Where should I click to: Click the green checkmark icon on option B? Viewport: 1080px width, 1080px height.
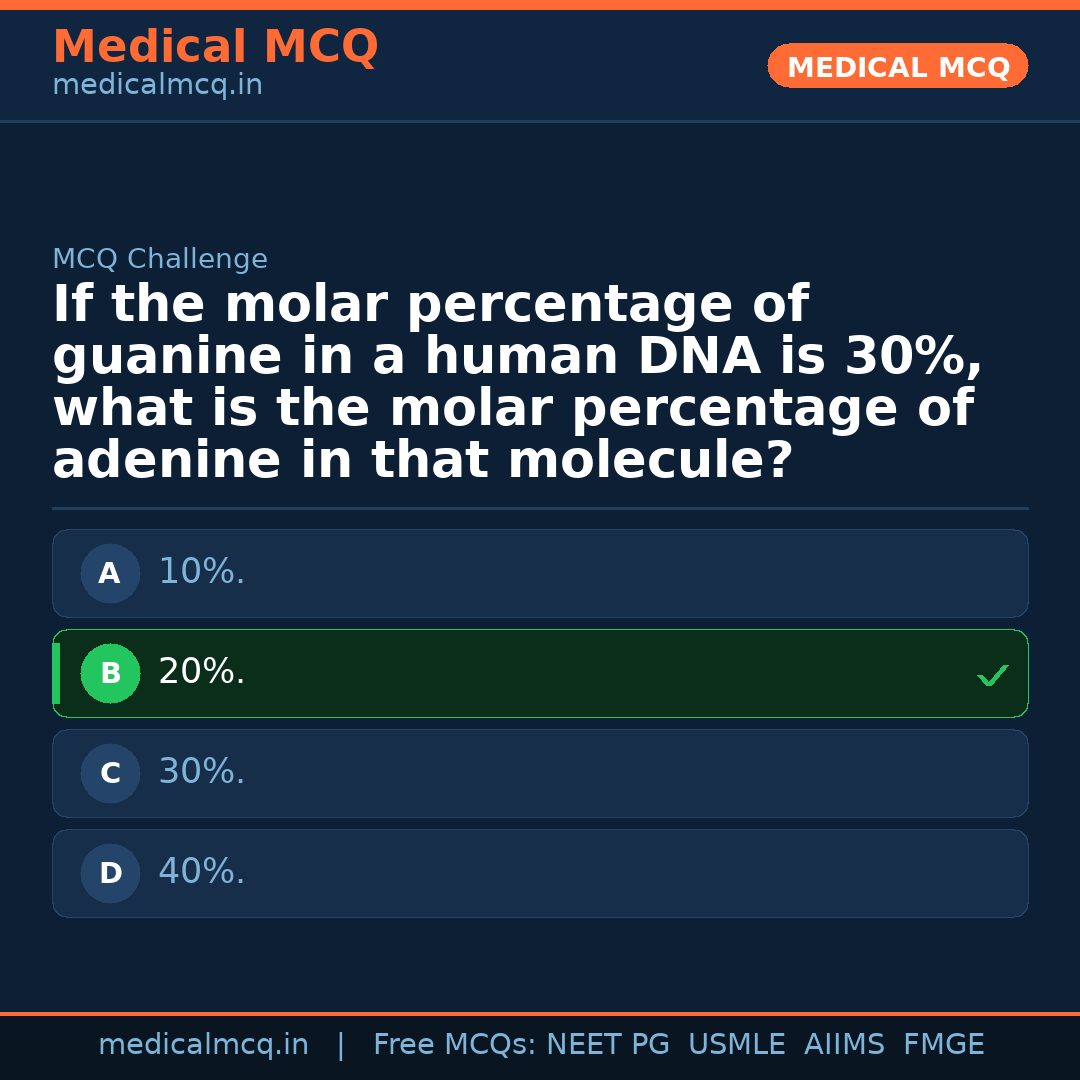click(992, 676)
